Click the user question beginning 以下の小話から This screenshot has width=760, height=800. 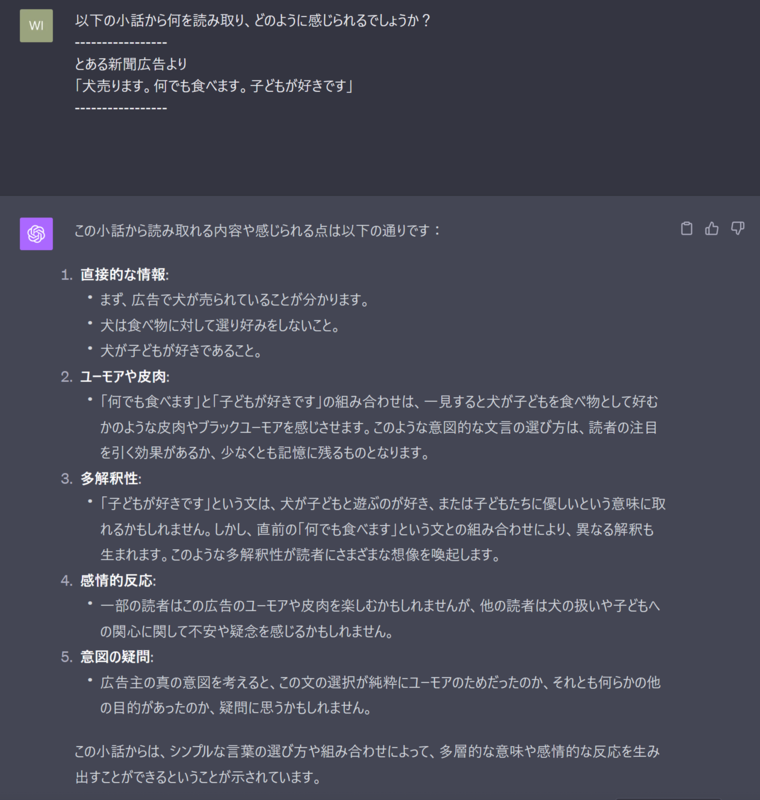pyautogui.click(x=252, y=20)
